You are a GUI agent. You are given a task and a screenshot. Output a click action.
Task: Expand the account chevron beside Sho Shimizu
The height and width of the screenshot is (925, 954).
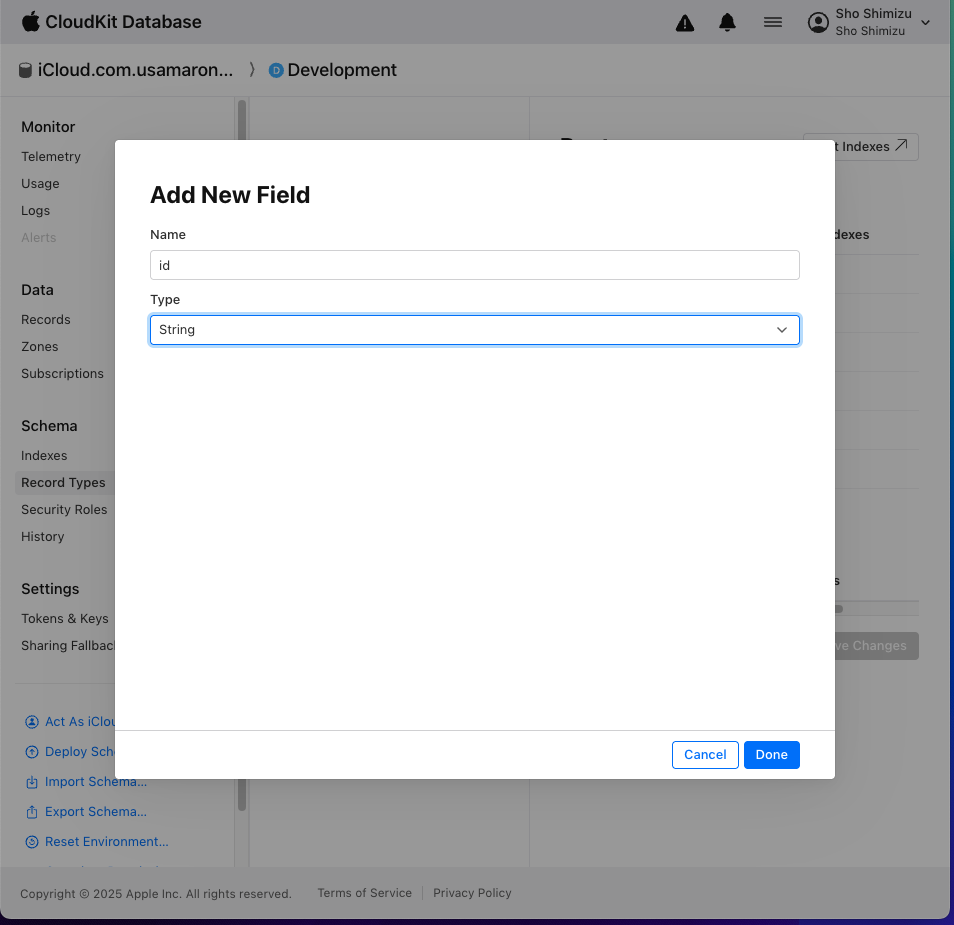point(925,23)
